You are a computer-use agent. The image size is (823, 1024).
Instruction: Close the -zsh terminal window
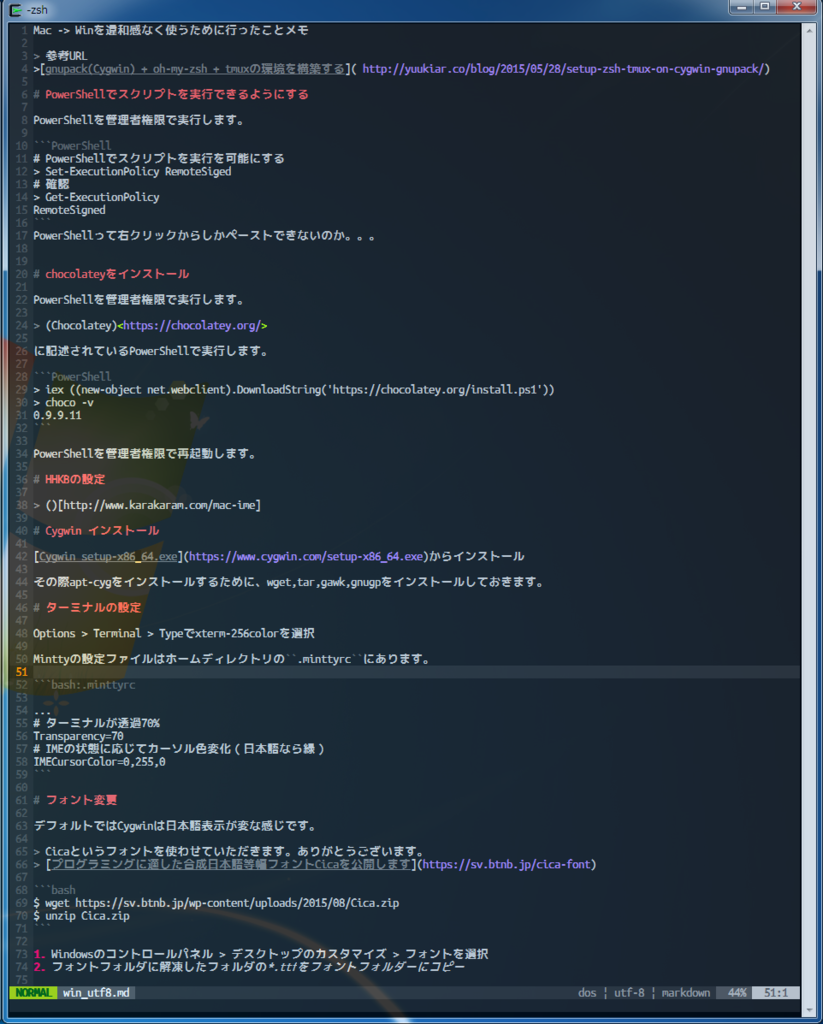[796, 7]
